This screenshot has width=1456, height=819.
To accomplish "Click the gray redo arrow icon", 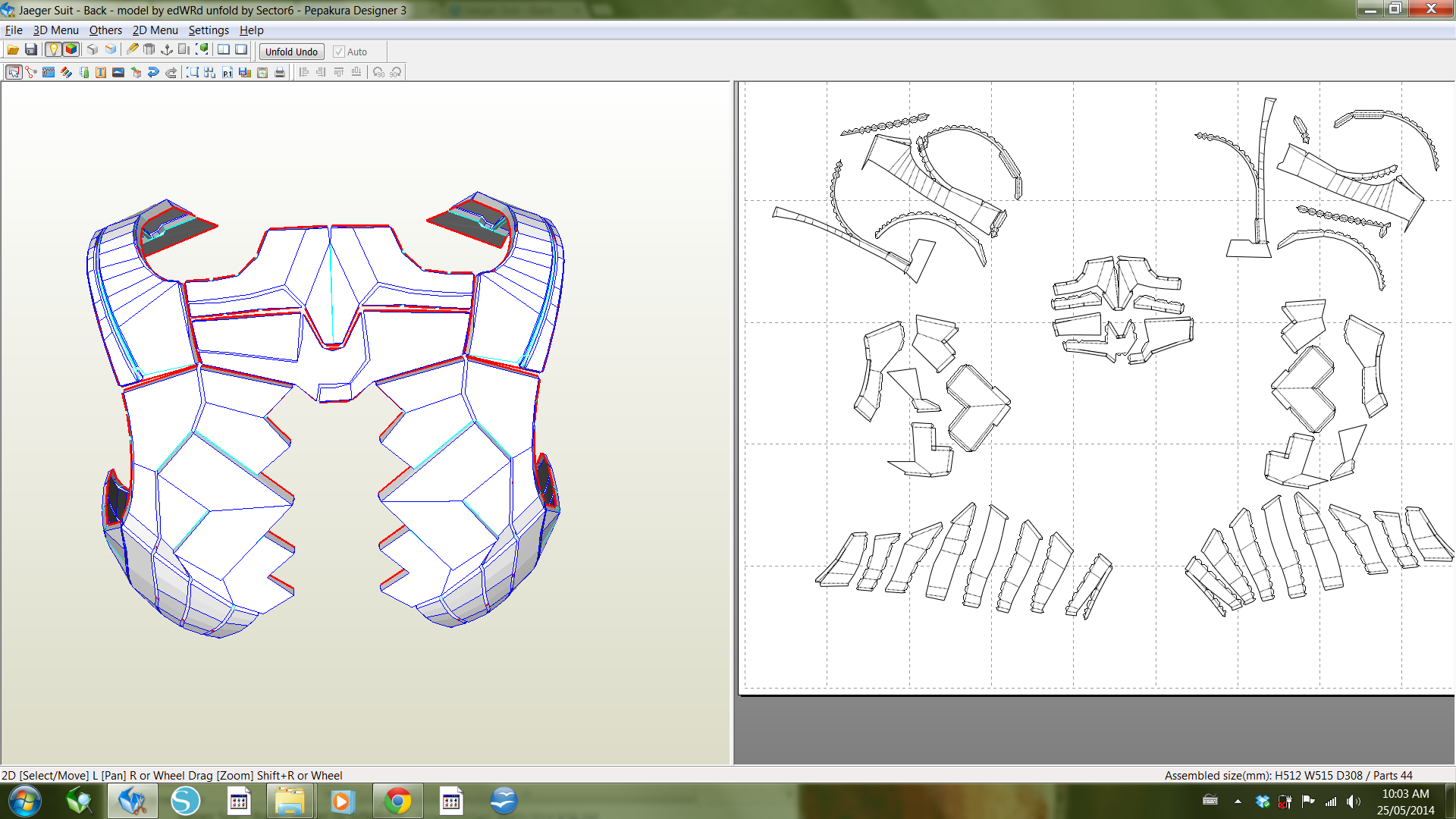I will tap(171, 73).
